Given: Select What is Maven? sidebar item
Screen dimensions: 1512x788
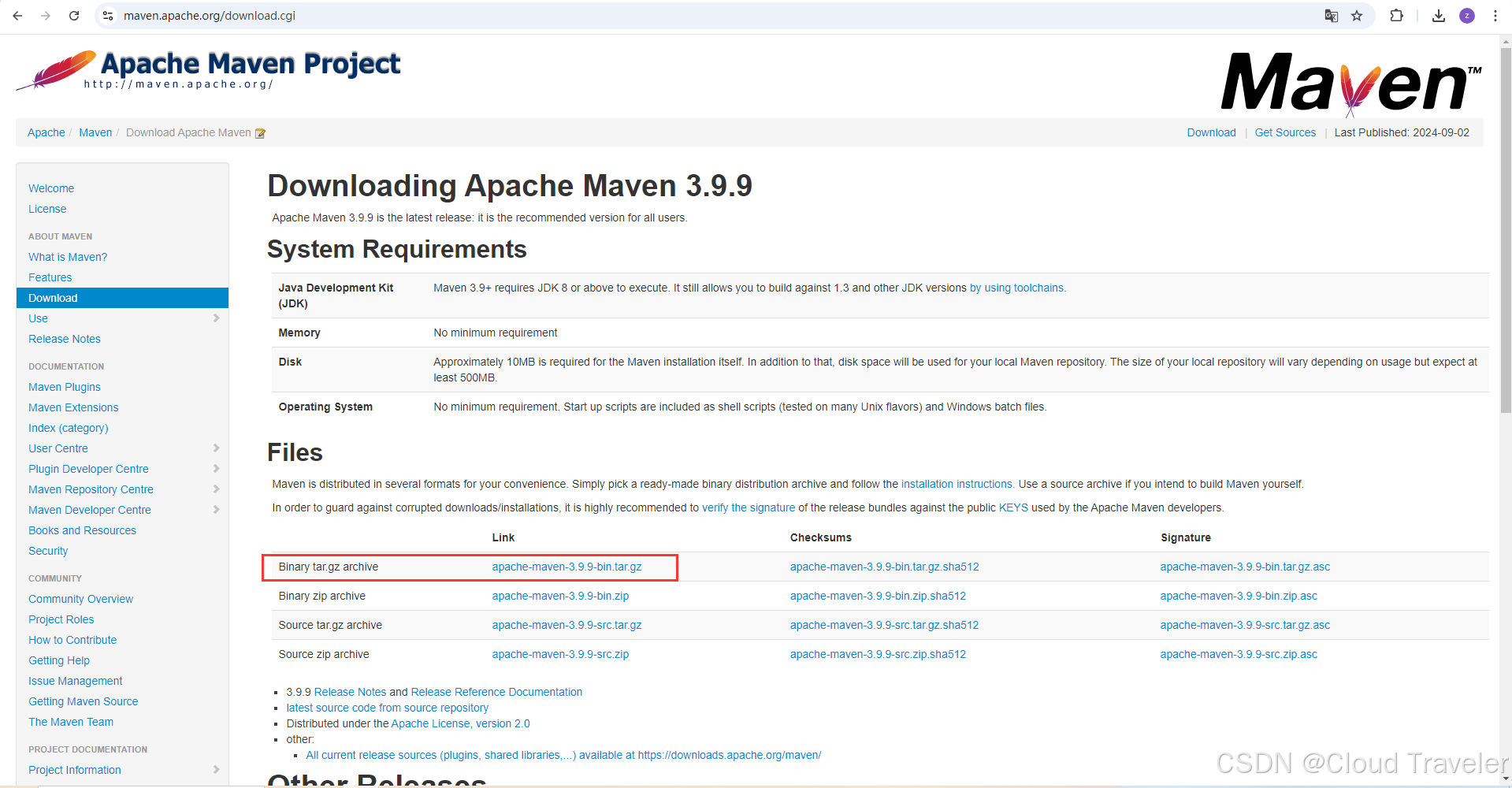Looking at the screenshot, I should point(68,257).
